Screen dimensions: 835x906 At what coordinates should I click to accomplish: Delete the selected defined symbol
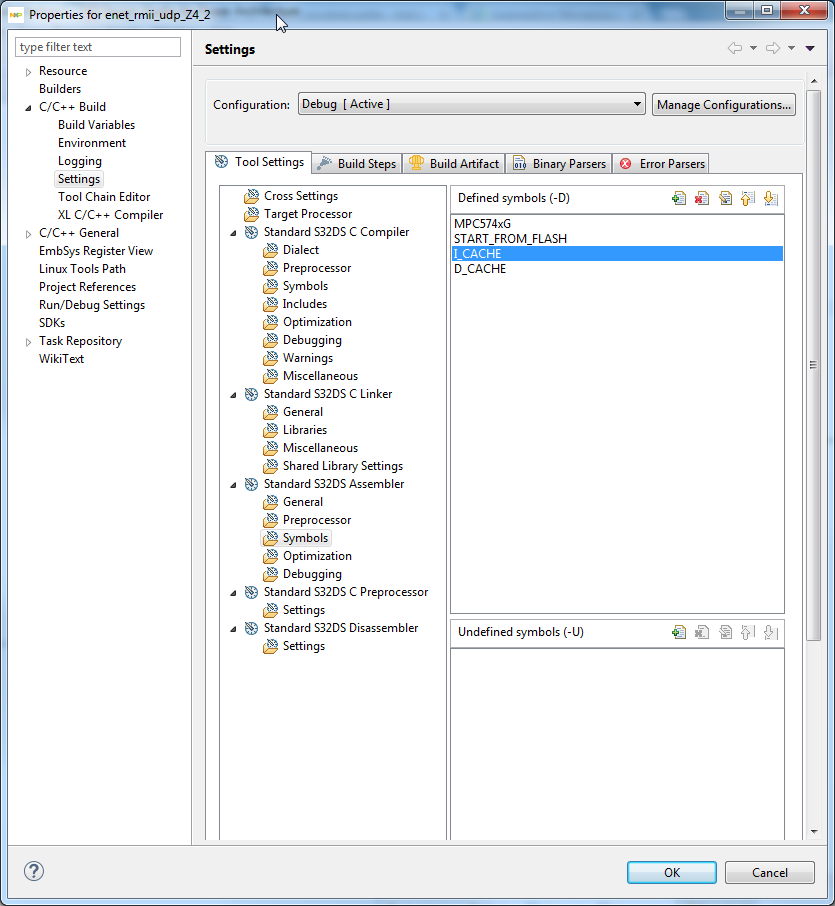click(702, 199)
